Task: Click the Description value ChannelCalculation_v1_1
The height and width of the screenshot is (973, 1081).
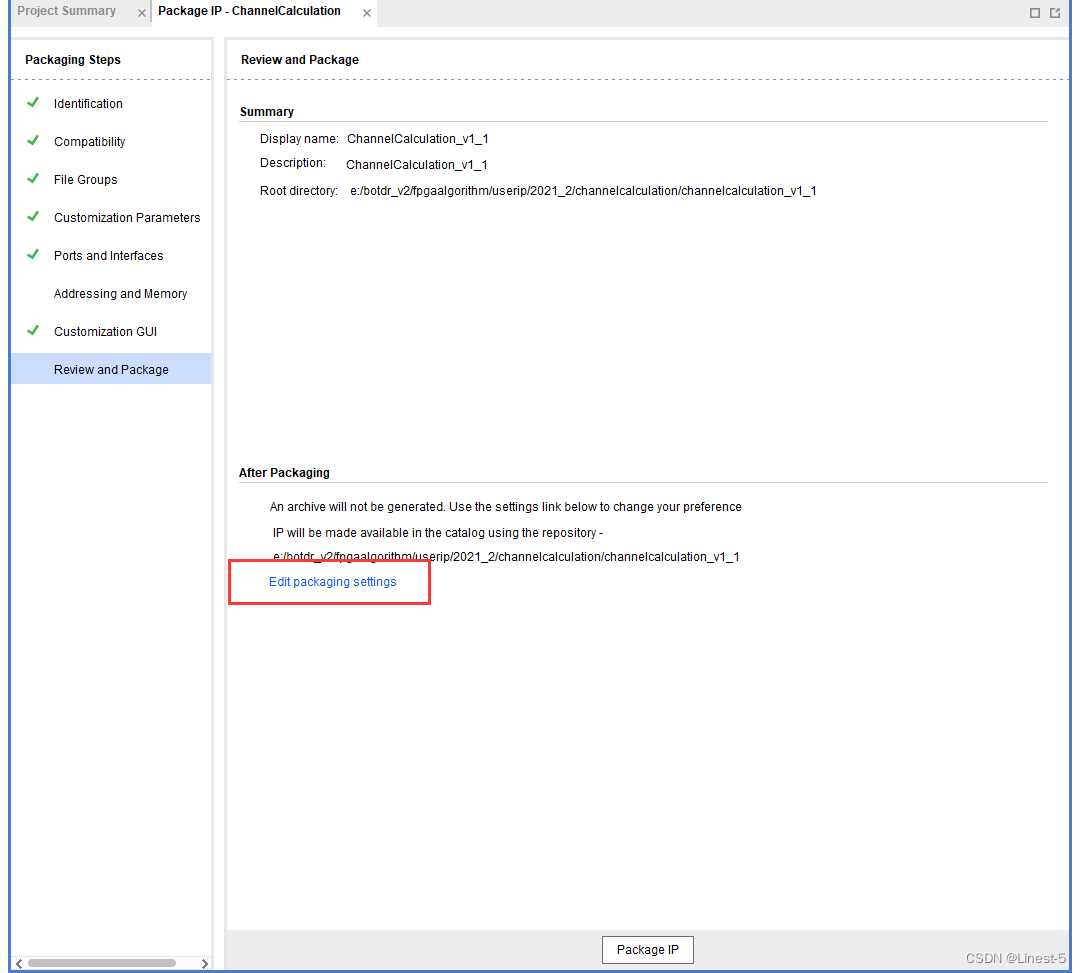Action: 416,165
